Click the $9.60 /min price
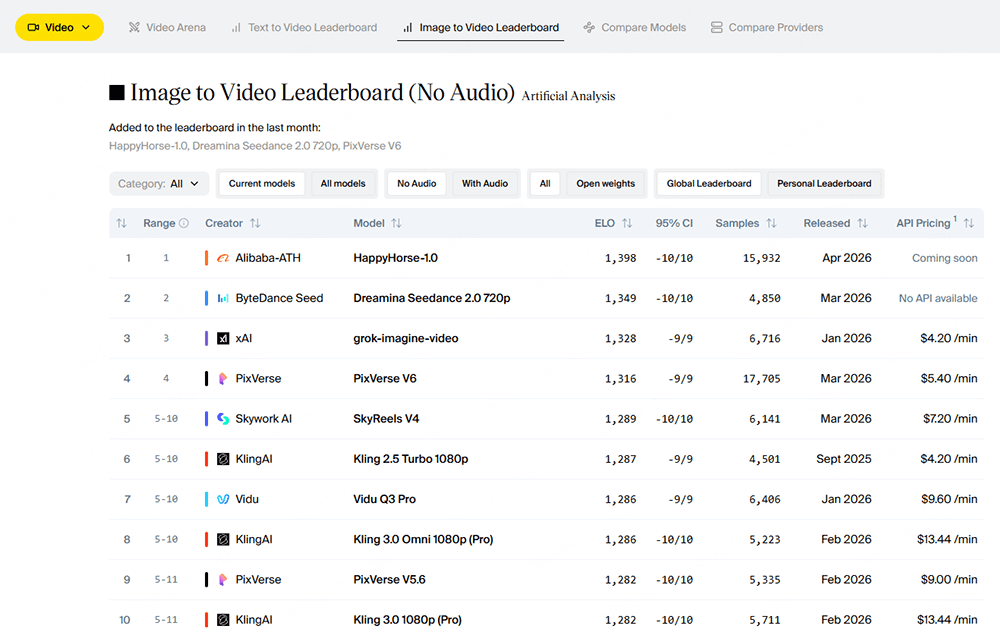1000x632 pixels. (949, 499)
